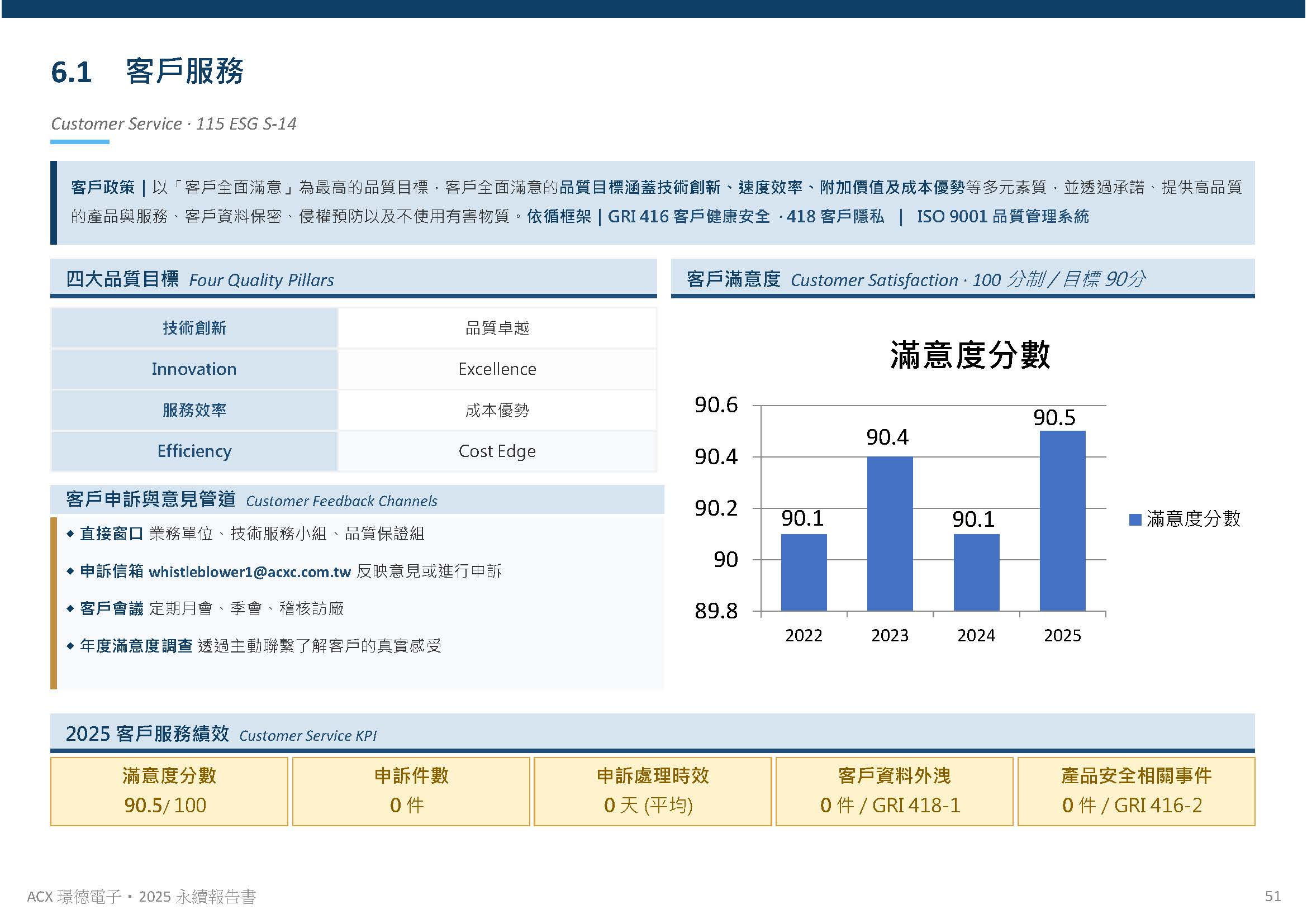This screenshot has width=1307, height=924.
Task: Click ISO 9001 品質管理系統 text
Action: point(1002,216)
